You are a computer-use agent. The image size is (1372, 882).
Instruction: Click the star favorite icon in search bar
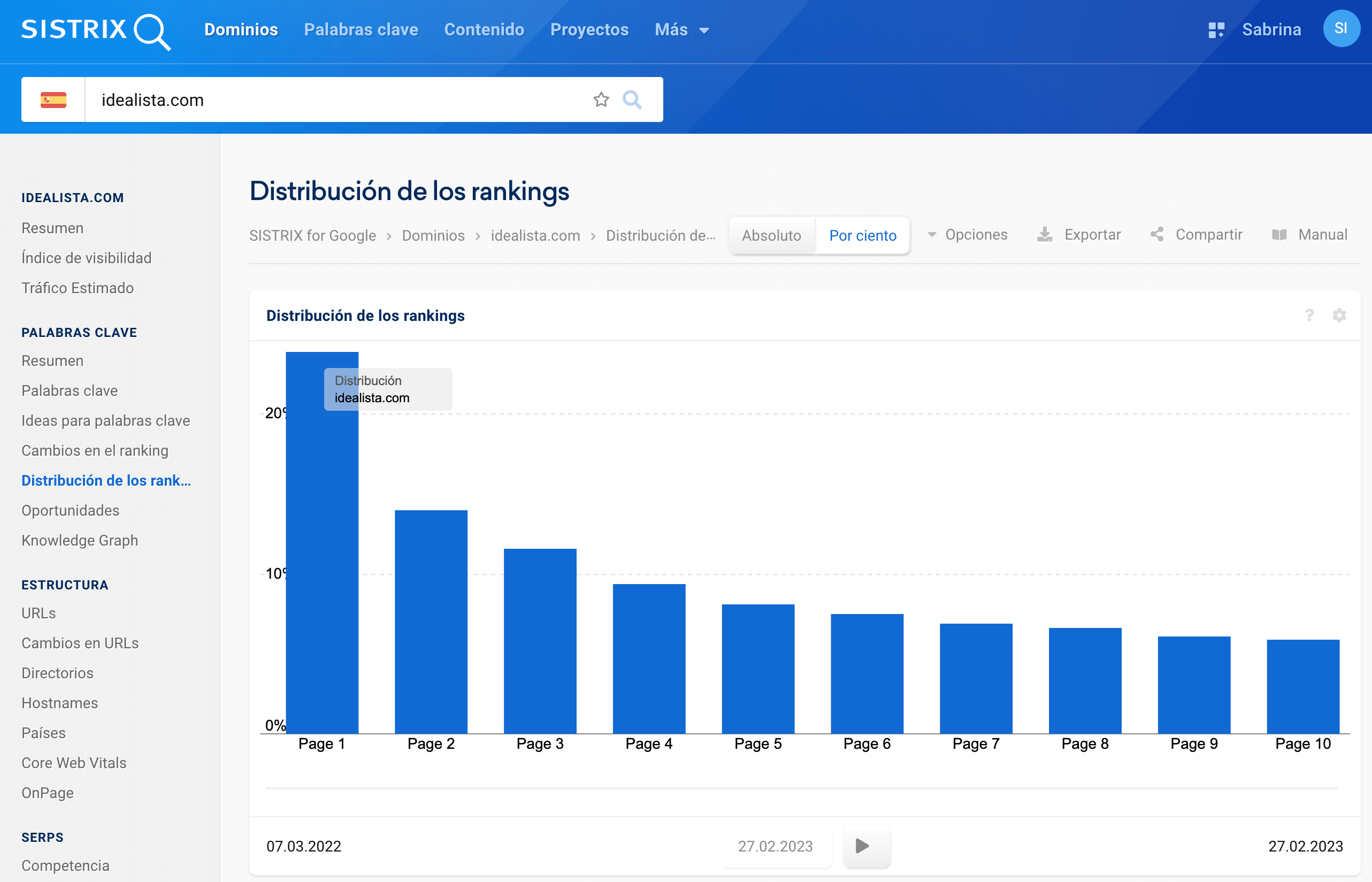pos(601,99)
